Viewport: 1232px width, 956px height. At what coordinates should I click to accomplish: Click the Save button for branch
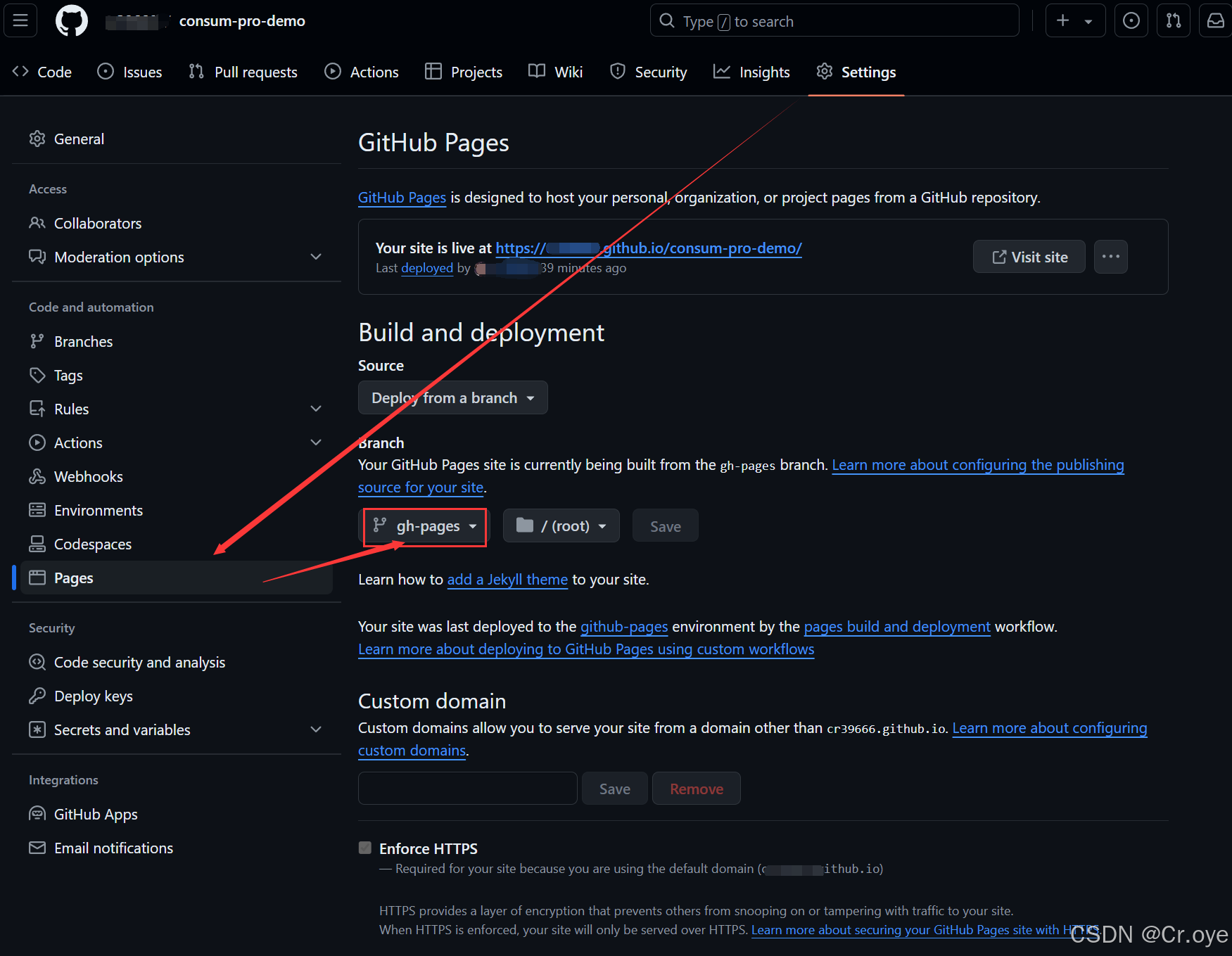(x=665, y=526)
